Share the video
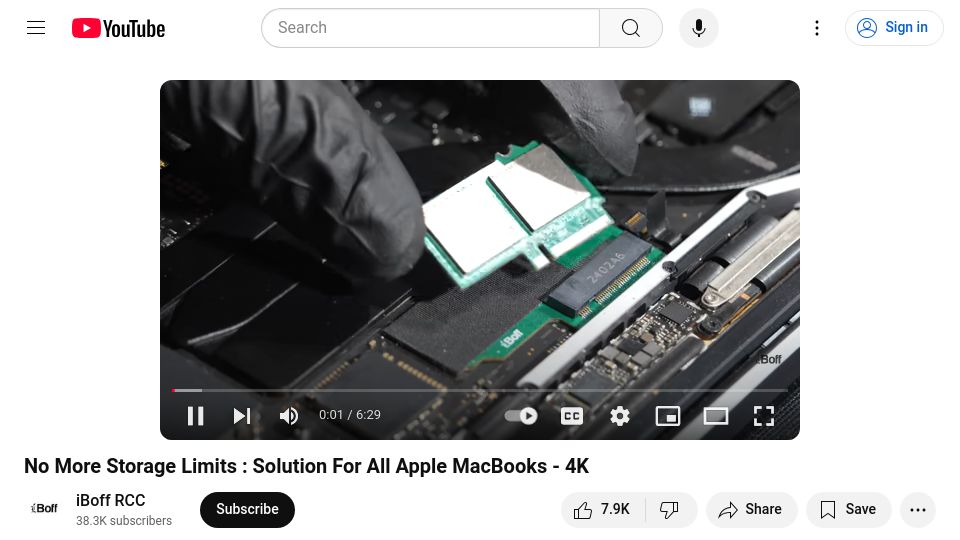Image resolution: width=960 pixels, height=540 pixels. coord(751,509)
